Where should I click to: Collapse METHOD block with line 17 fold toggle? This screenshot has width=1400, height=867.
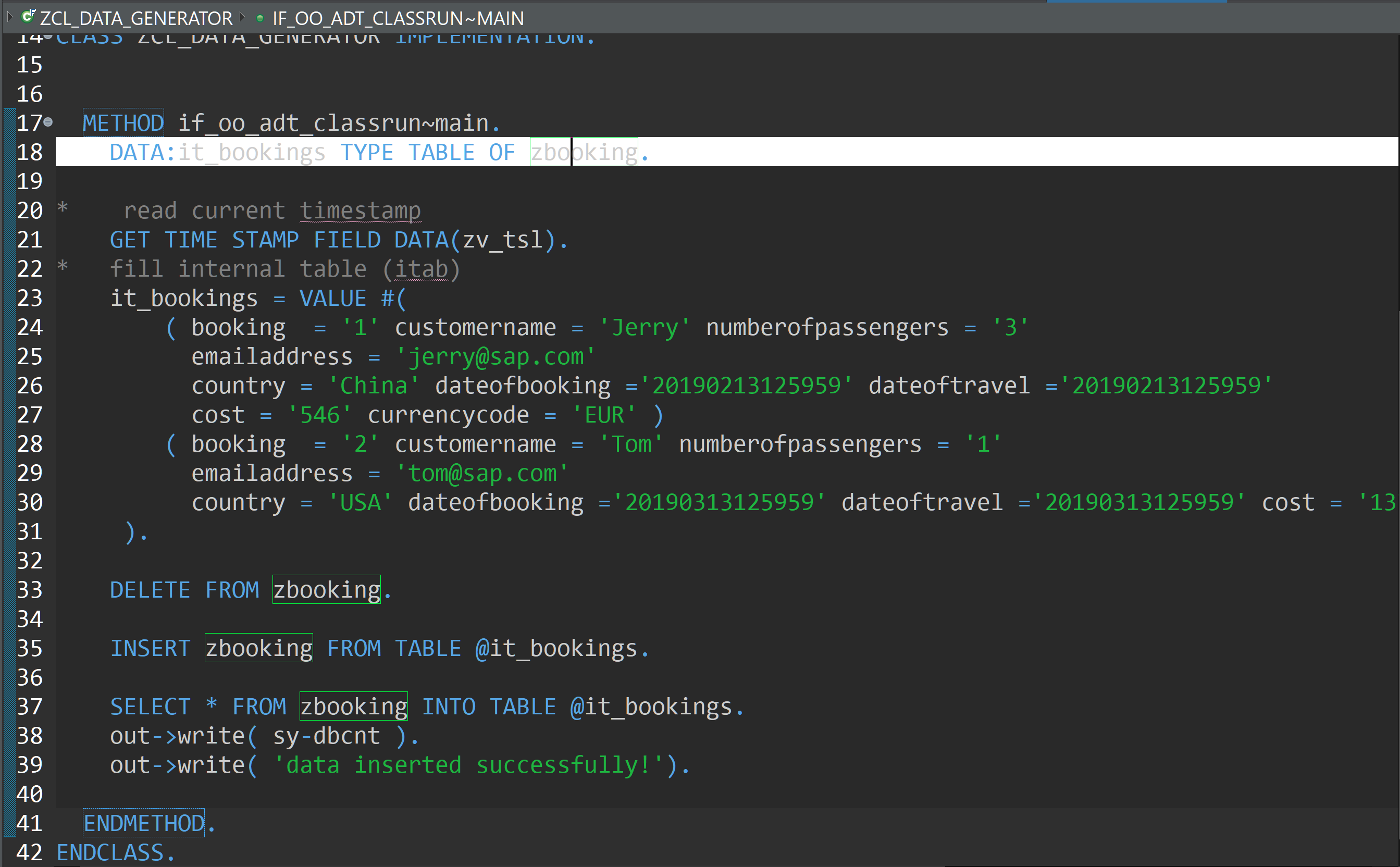pos(49,121)
